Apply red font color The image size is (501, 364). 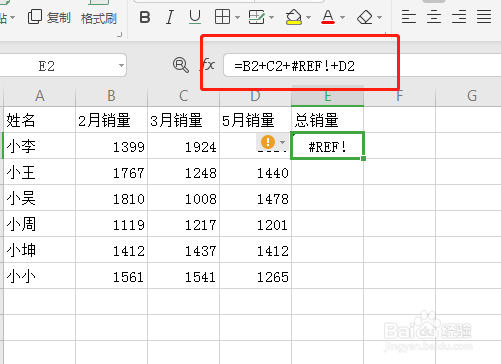328,17
